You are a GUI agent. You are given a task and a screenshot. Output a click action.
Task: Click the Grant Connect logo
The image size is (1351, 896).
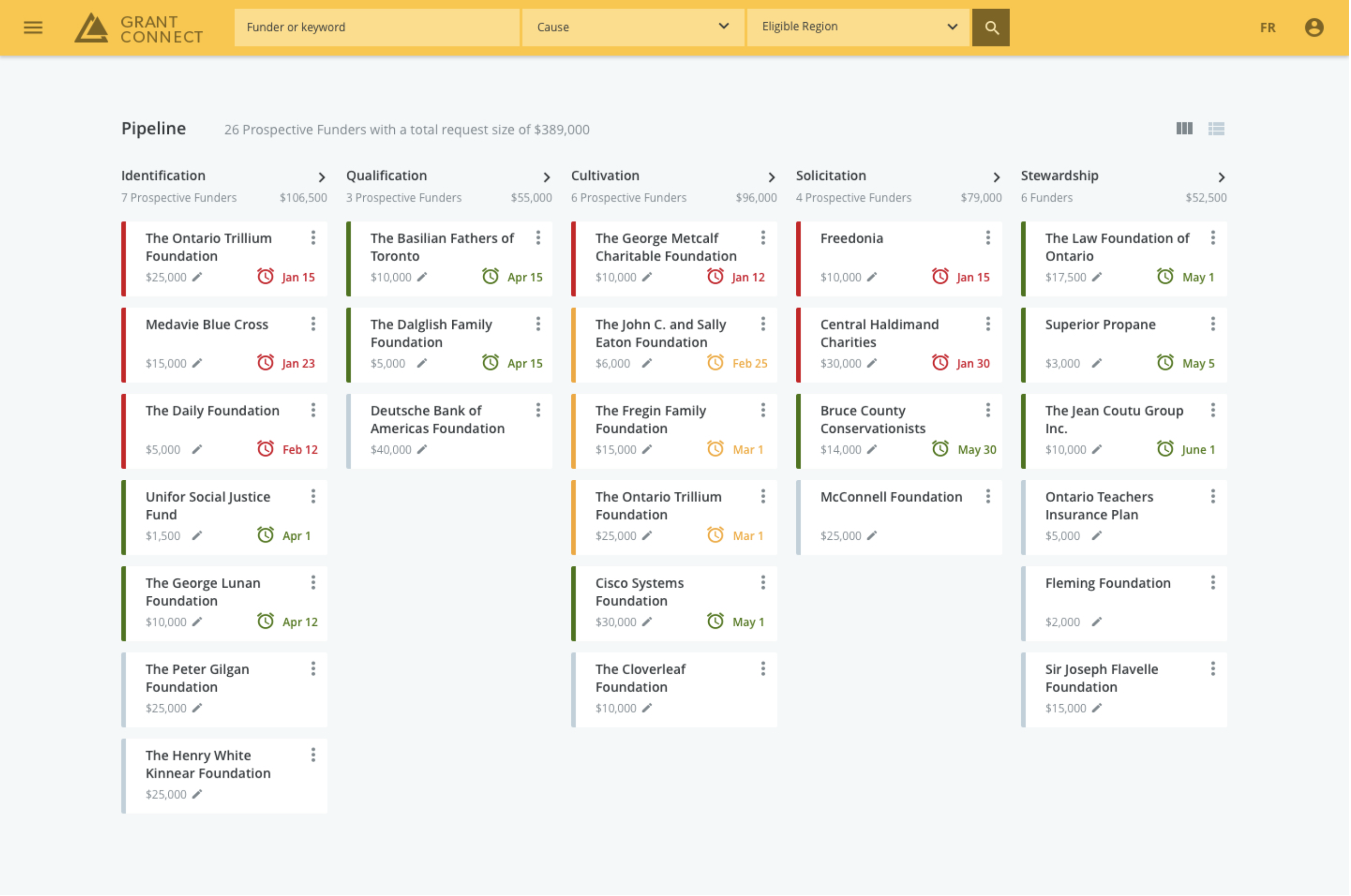point(139,28)
